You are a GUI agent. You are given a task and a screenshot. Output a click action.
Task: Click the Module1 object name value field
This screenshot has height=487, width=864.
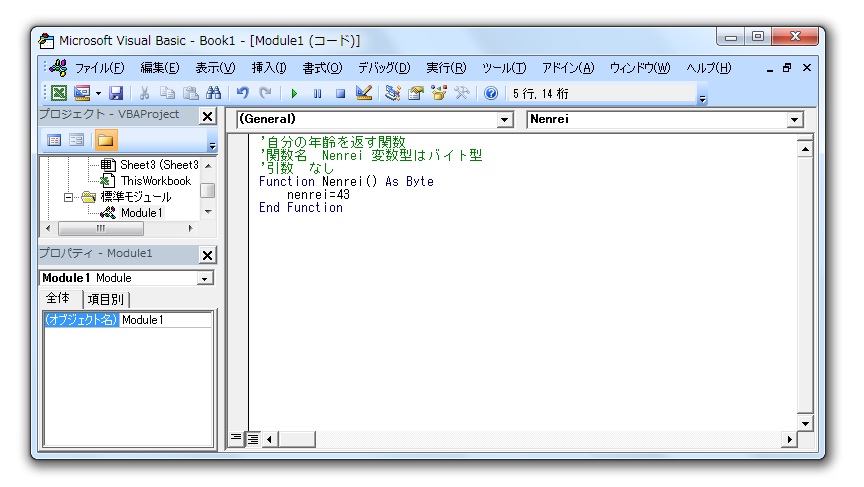(165, 320)
